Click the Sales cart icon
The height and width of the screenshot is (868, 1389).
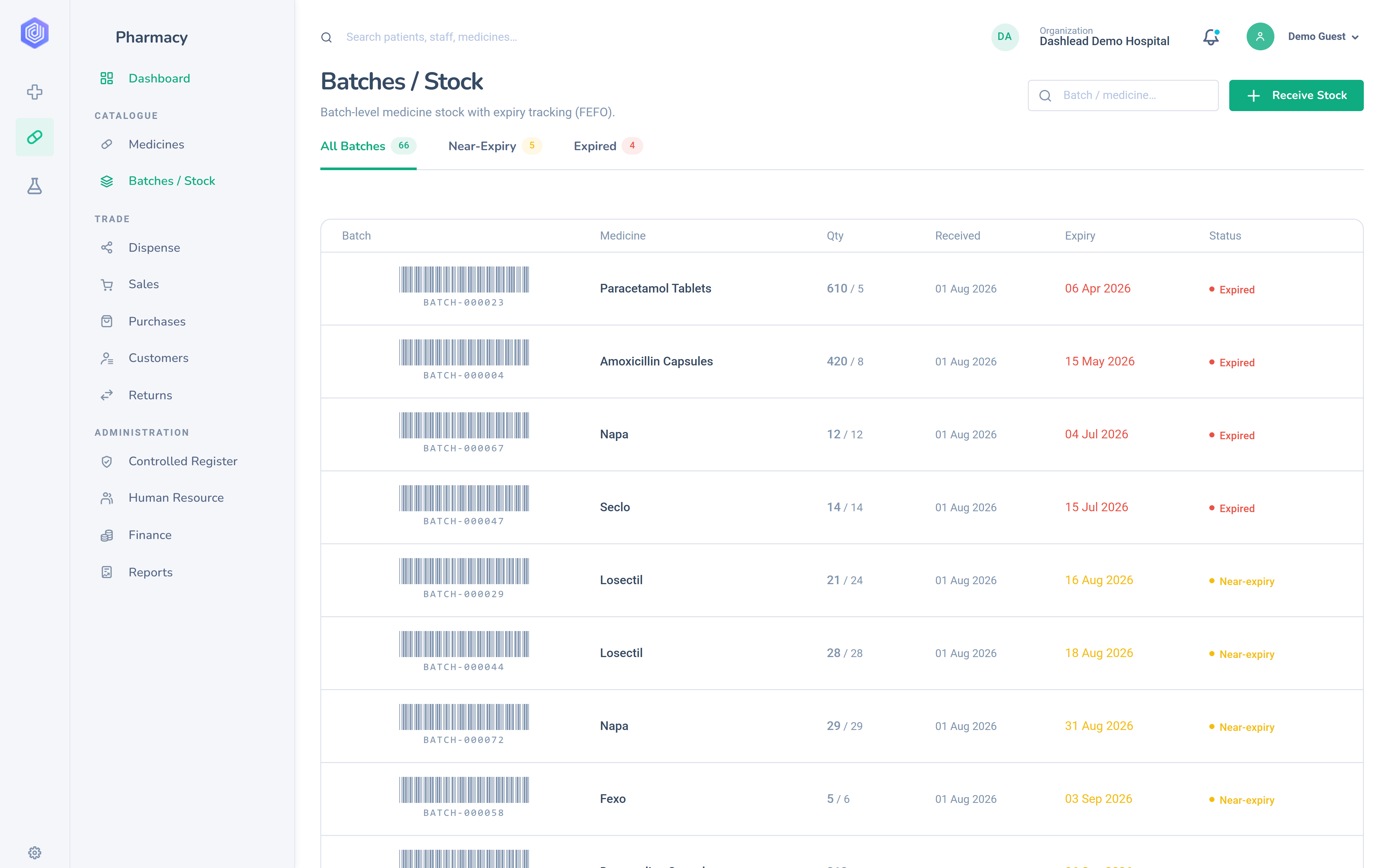(x=107, y=285)
